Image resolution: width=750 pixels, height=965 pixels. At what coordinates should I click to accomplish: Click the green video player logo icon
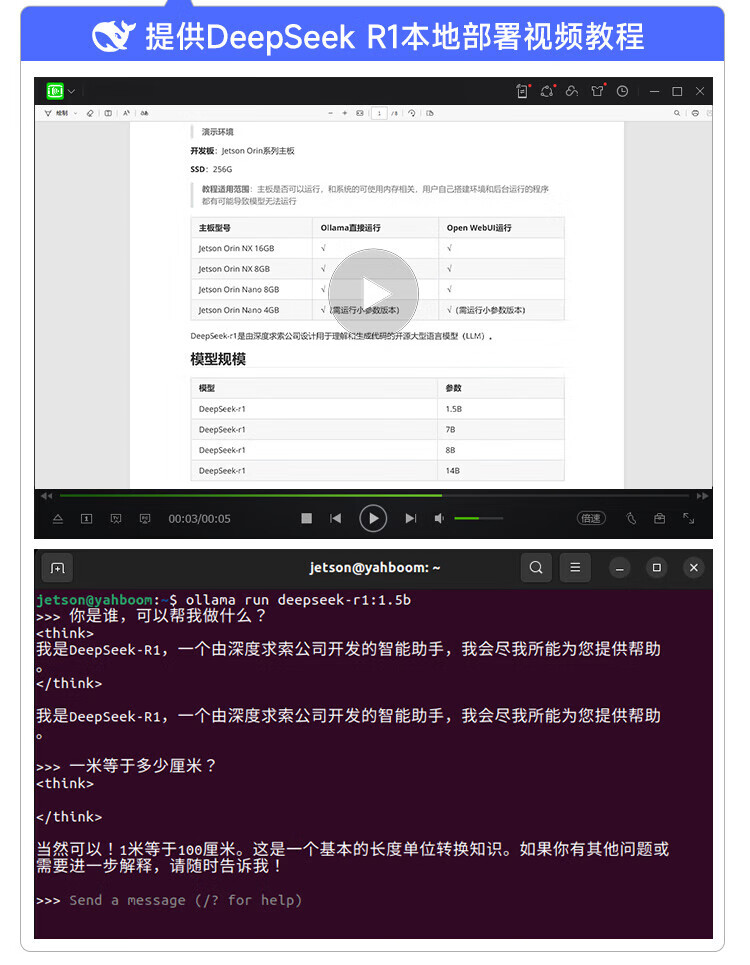55,91
